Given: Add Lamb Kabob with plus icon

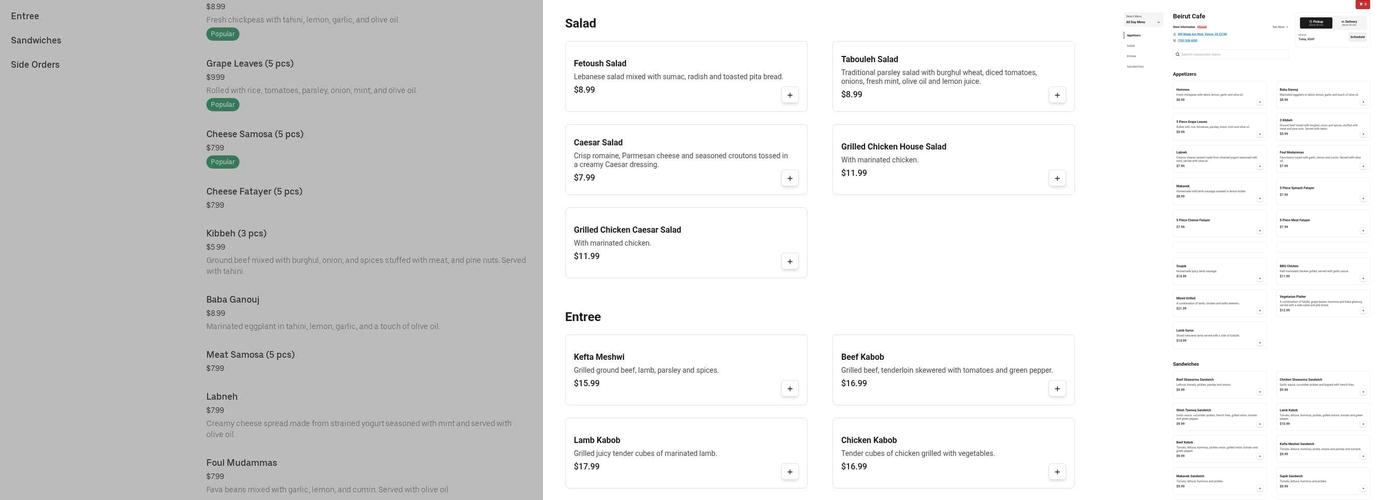Looking at the screenshot, I should 790,472.
